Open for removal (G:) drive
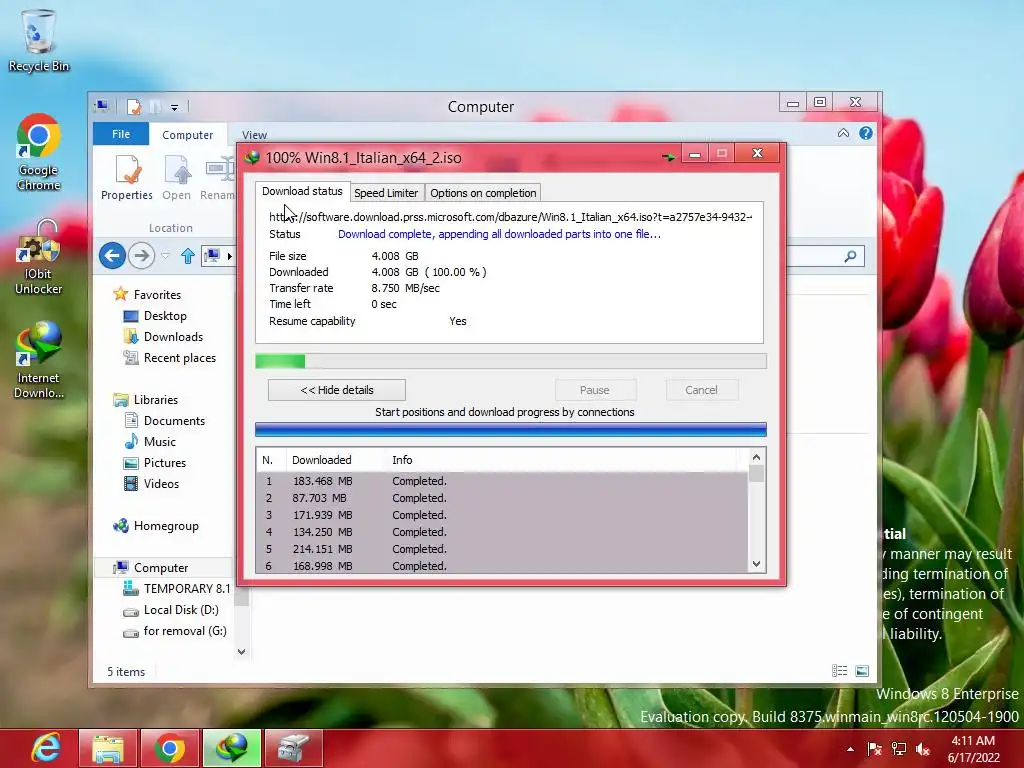The width and height of the screenshot is (1024, 768). (x=185, y=631)
